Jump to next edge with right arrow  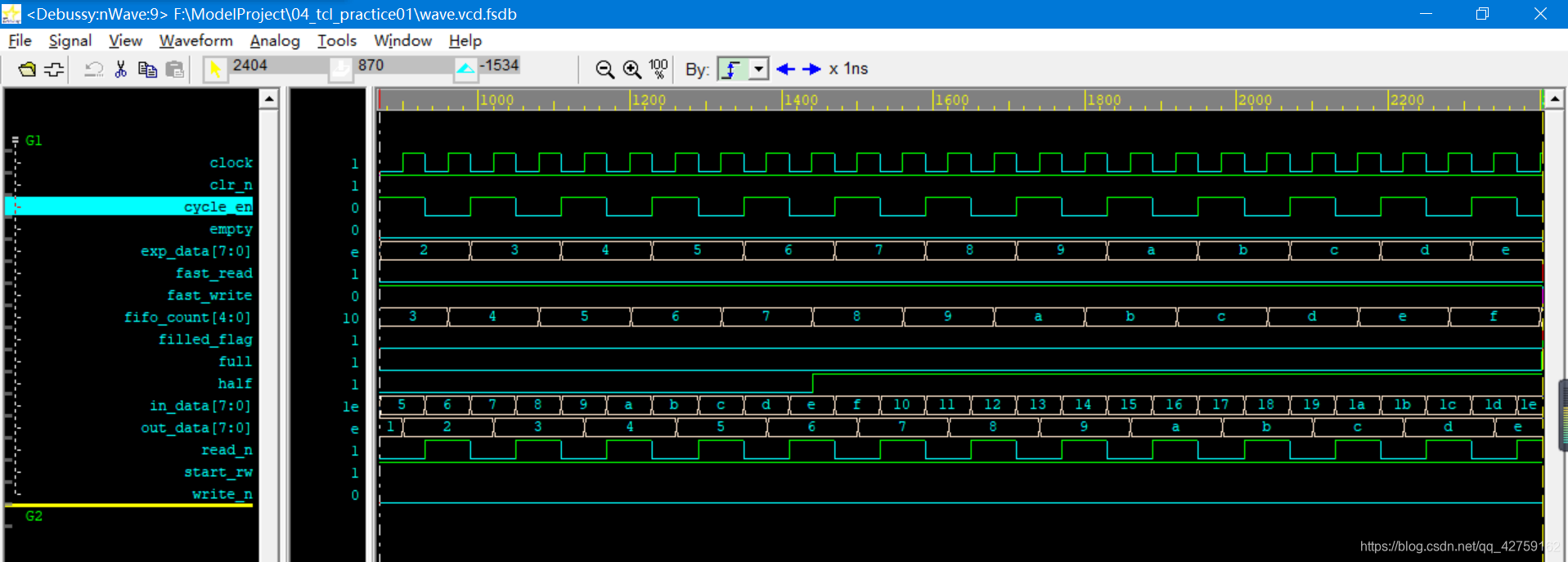pos(811,70)
